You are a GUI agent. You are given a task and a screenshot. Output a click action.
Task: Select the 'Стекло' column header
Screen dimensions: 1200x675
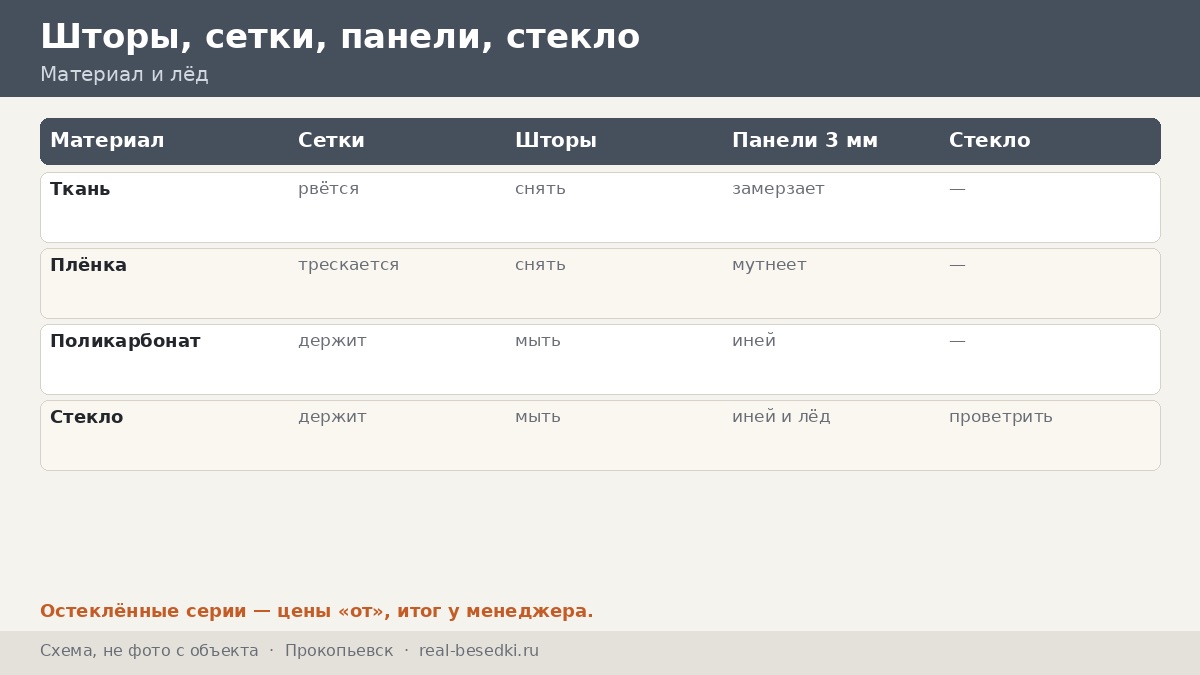989,141
